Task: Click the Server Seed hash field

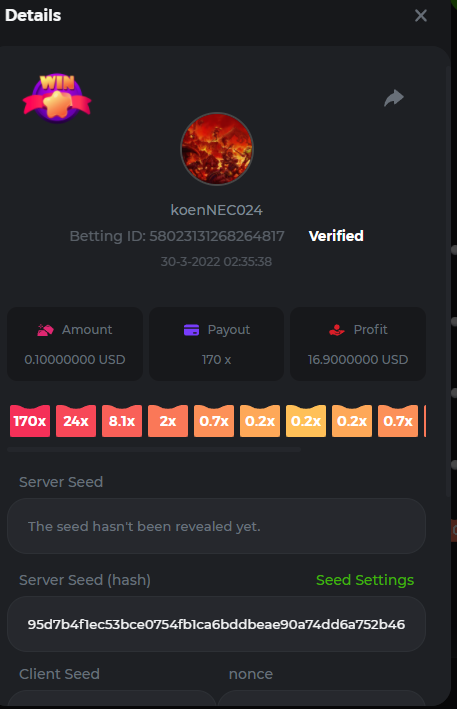Action: [217, 624]
